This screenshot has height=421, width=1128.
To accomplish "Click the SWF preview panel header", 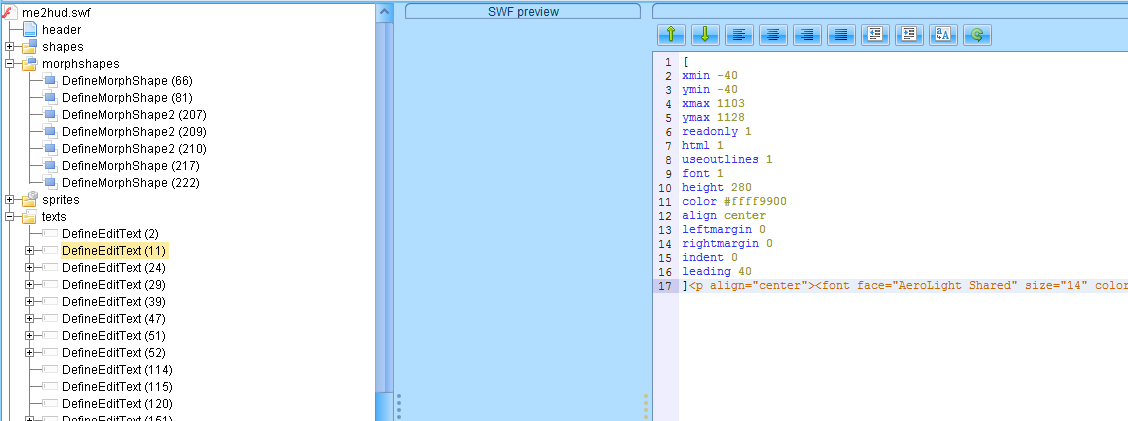I will click(522, 12).
